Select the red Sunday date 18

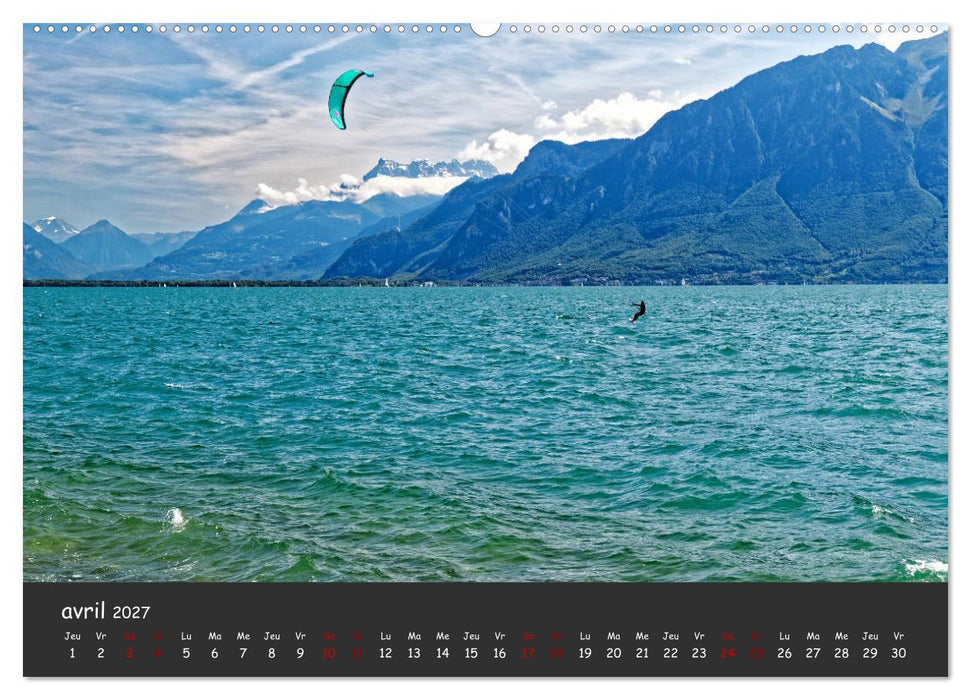coord(557,653)
